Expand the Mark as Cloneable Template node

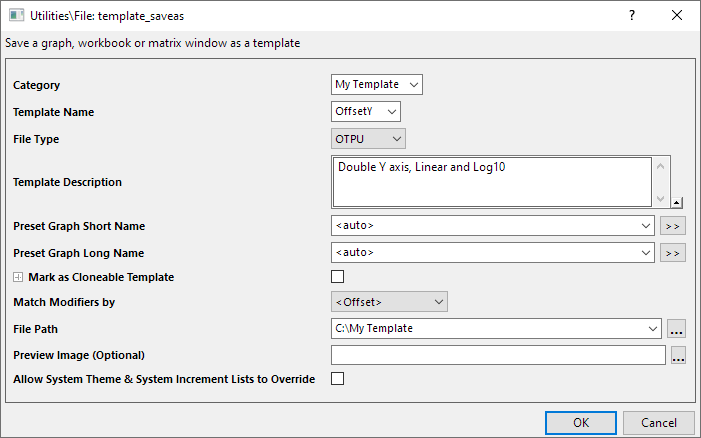pyautogui.click(x=18, y=277)
